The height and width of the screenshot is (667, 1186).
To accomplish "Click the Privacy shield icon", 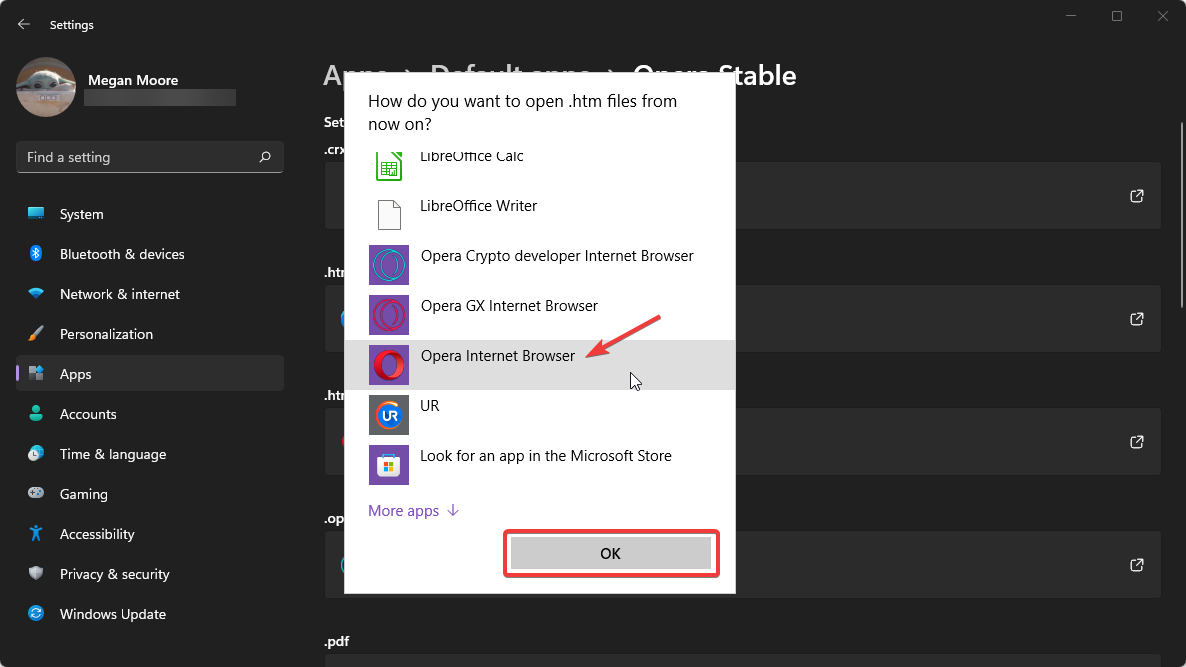I will click(36, 573).
